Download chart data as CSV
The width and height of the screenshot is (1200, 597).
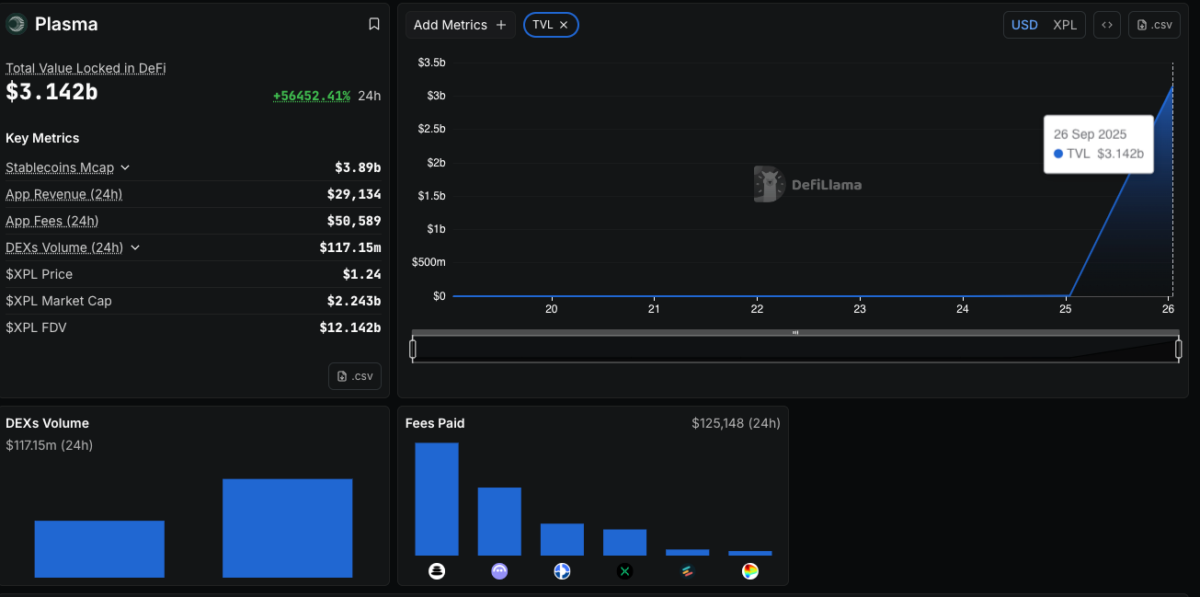click(1154, 24)
